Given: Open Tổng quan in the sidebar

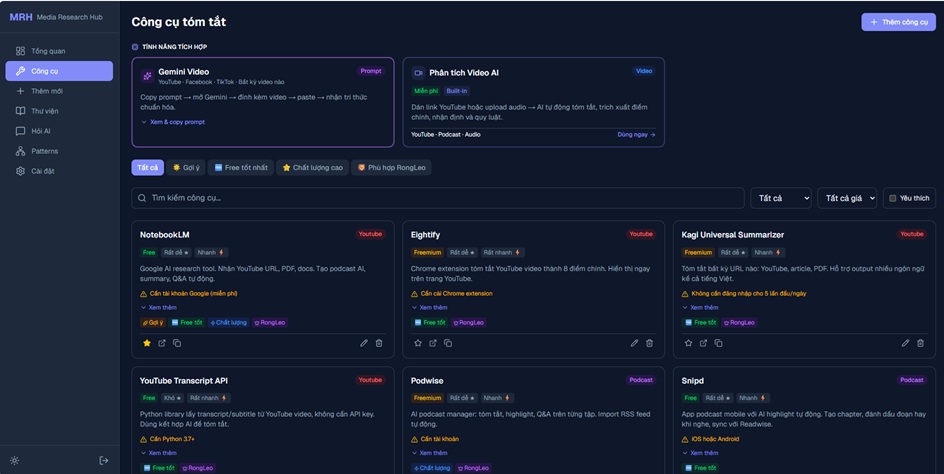Looking at the screenshot, I should pos(59,51).
